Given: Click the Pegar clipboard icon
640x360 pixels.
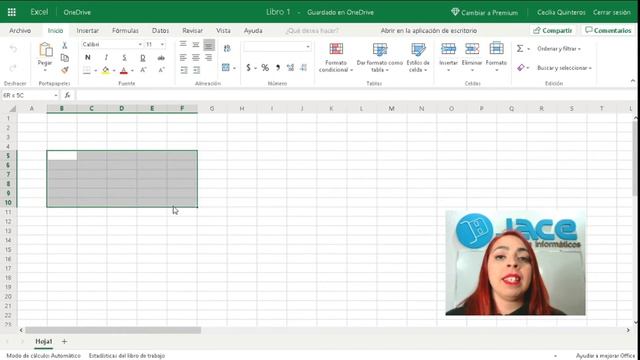Looking at the screenshot, I should [x=45, y=50].
